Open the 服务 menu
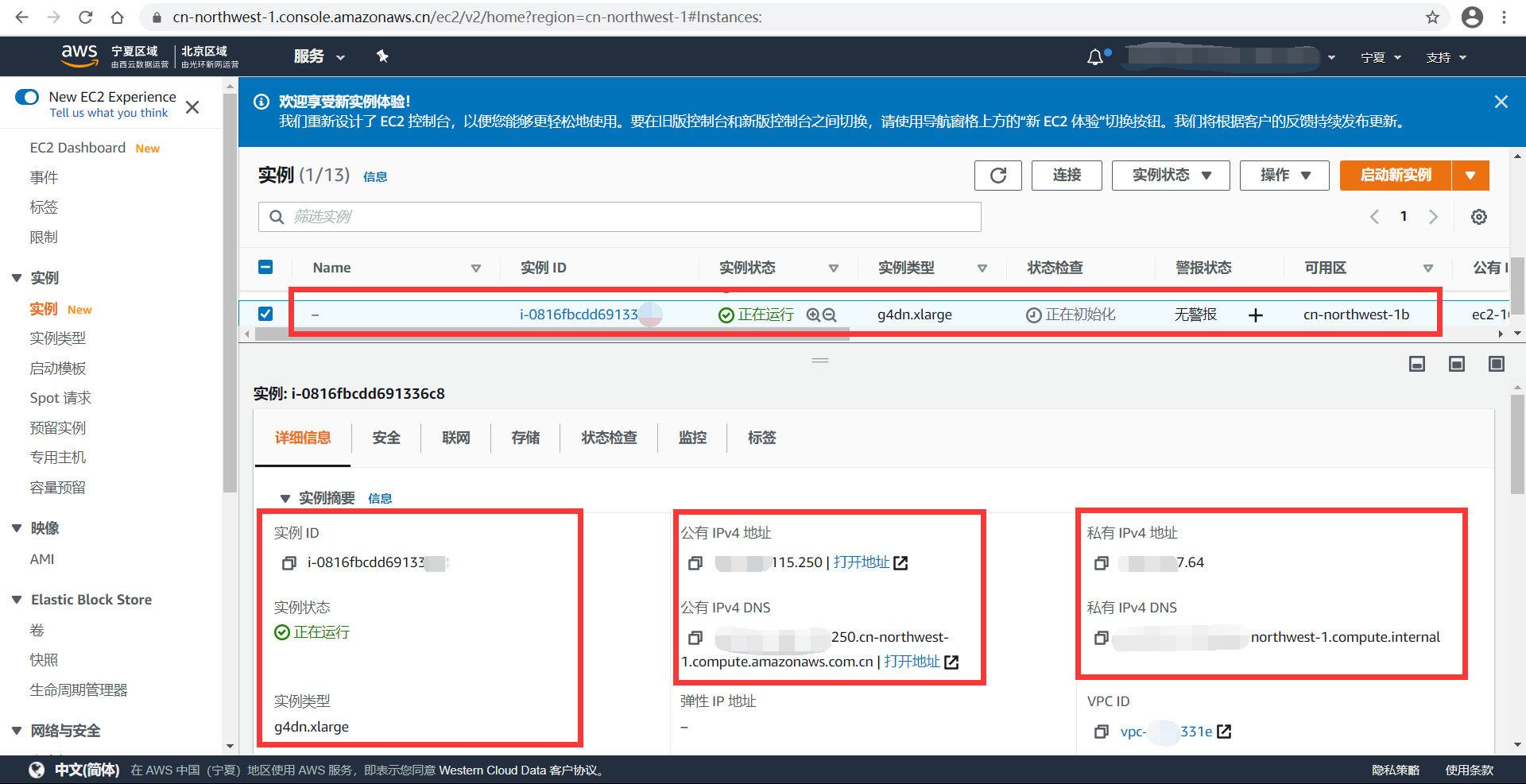 pyautogui.click(x=320, y=56)
